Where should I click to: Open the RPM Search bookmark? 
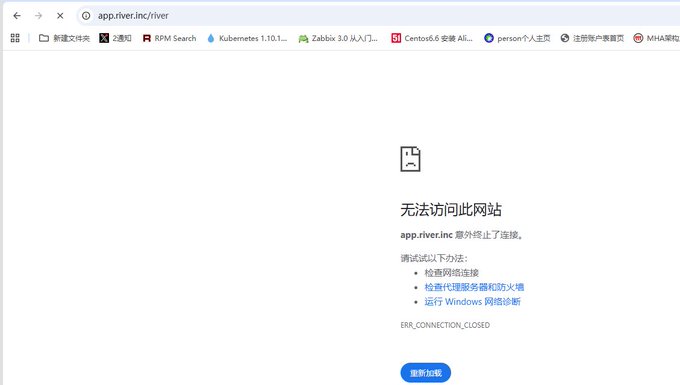coord(169,38)
